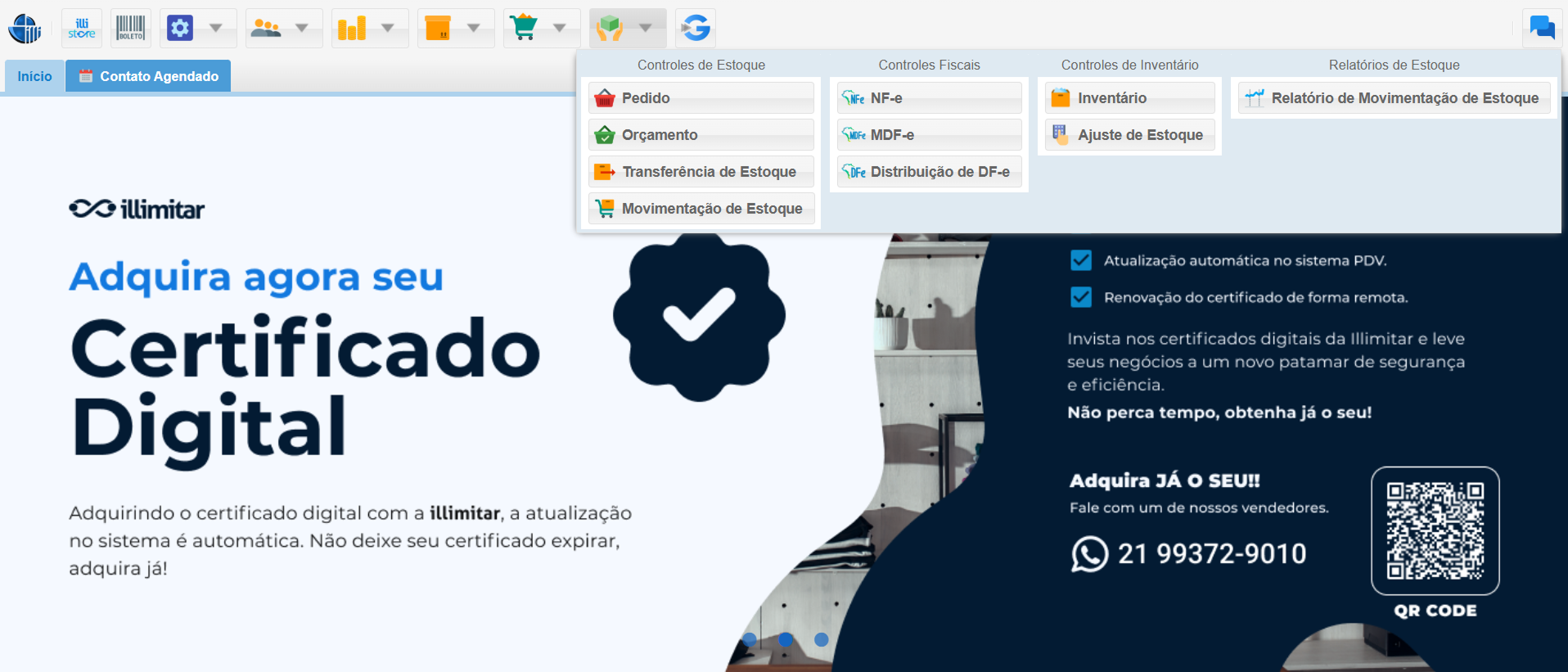Open the chat messages icon
Screen dimensions: 1568x672
[x=1542, y=29]
